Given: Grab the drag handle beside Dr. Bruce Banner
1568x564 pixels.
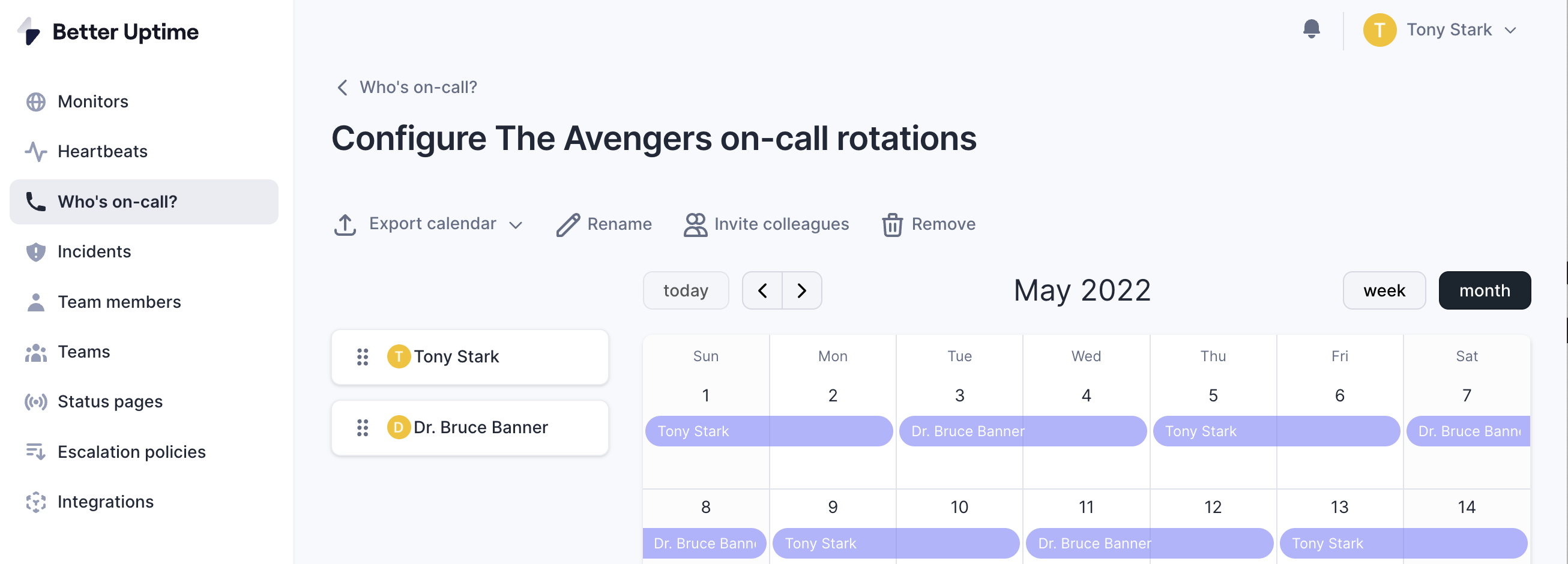Looking at the screenshot, I should pyautogui.click(x=362, y=428).
